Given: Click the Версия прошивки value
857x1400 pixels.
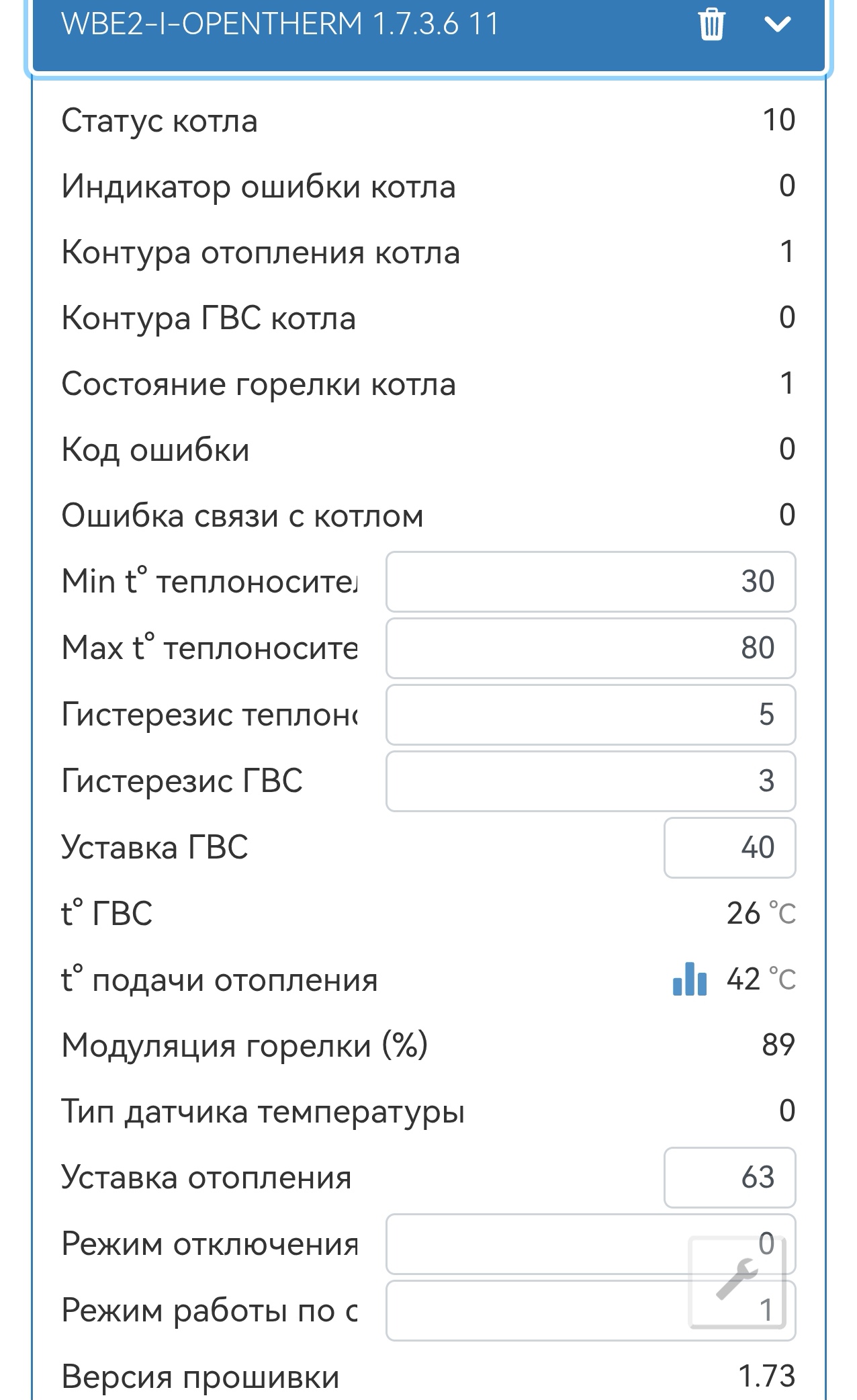Looking at the screenshot, I should tap(766, 1376).
